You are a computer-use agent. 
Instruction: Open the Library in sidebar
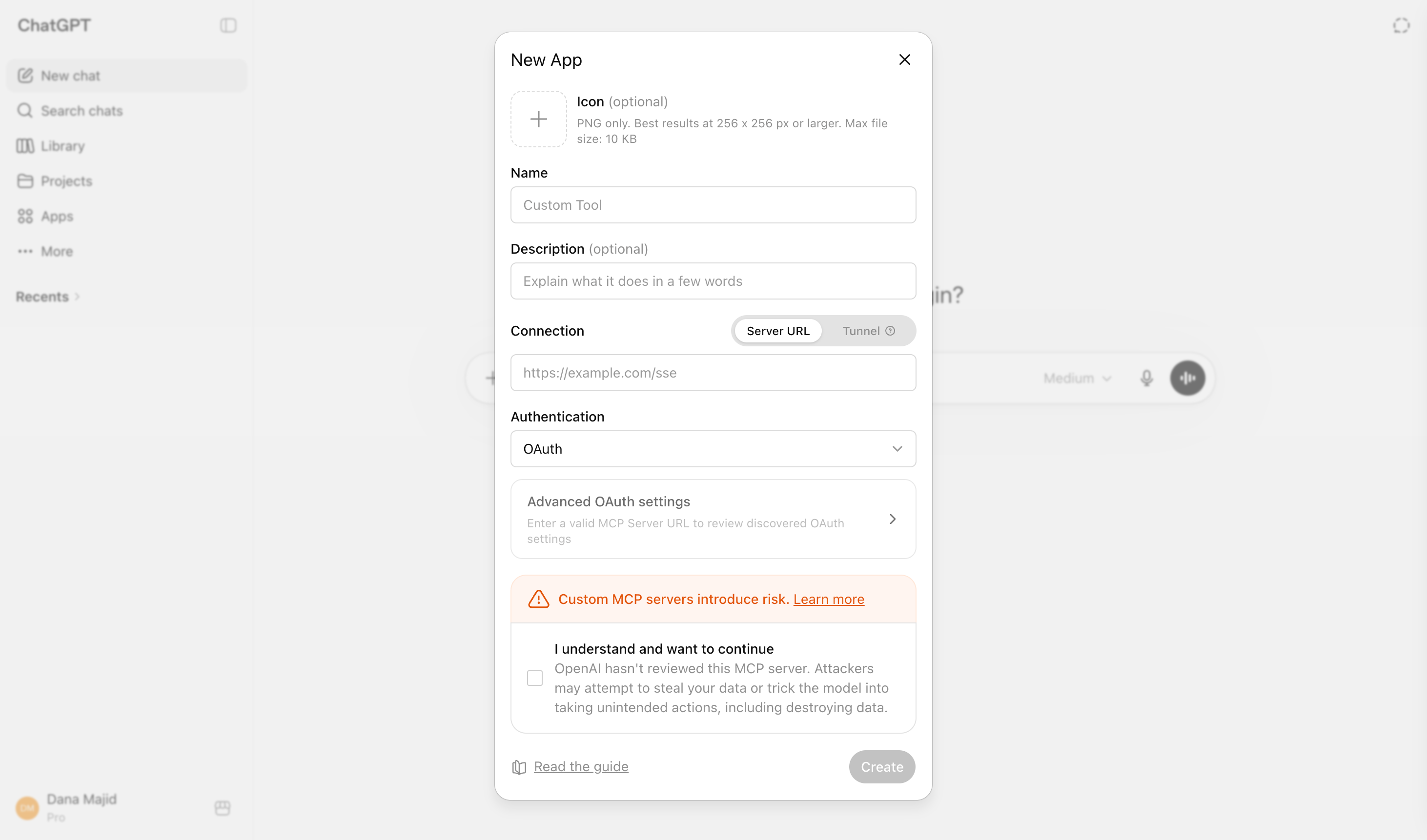tap(127, 146)
